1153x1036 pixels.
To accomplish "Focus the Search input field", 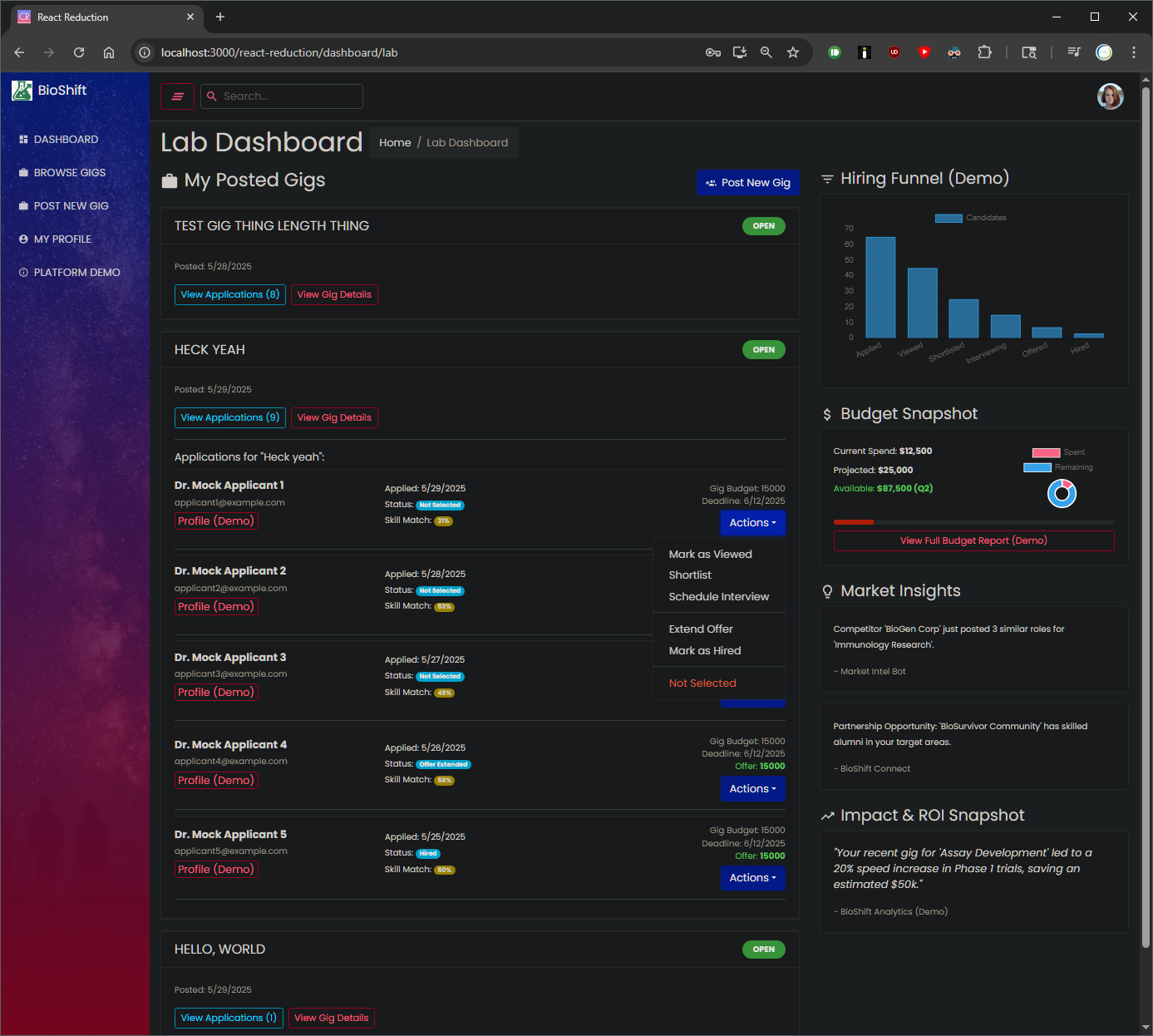I will [288, 96].
